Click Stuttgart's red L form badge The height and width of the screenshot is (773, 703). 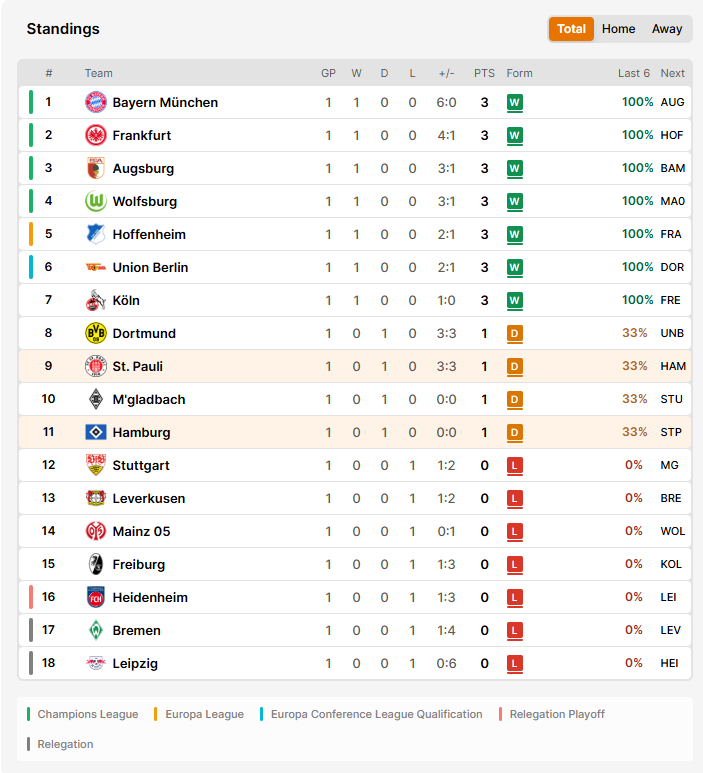515,466
